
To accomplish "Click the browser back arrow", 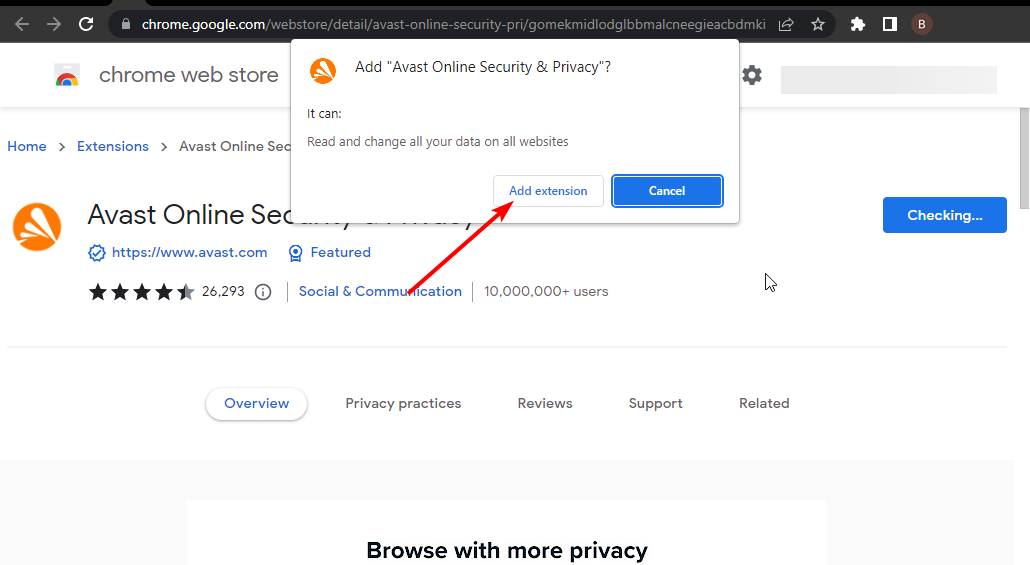I will (22, 24).
